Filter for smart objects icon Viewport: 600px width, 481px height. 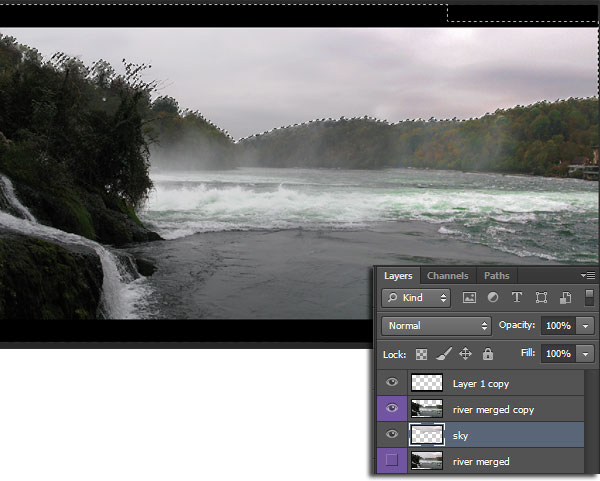[565, 298]
